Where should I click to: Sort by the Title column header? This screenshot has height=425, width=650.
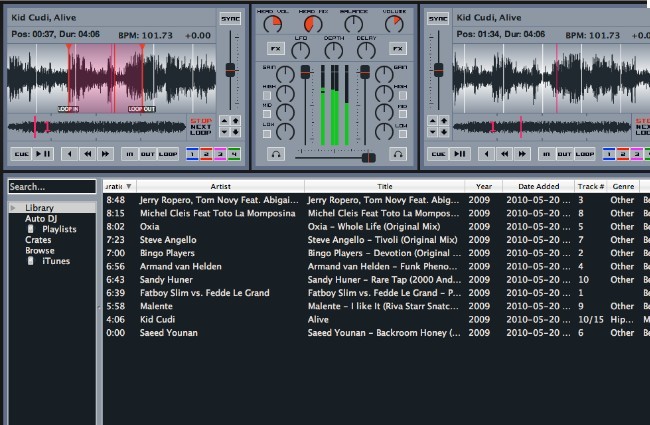[385, 186]
